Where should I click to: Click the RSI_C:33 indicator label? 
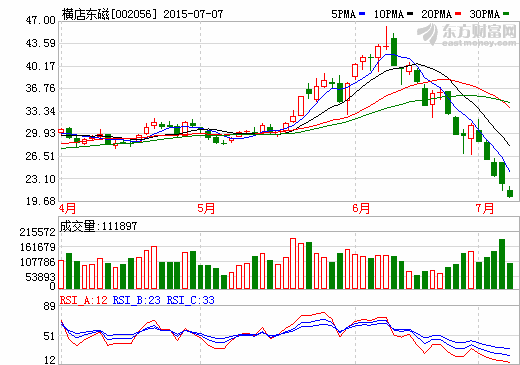click(191, 300)
